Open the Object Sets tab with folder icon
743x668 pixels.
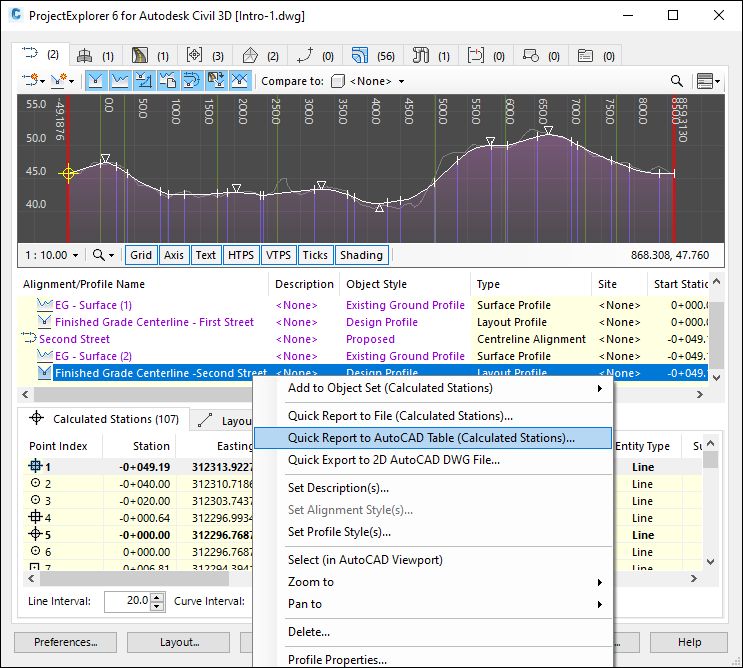596,56
